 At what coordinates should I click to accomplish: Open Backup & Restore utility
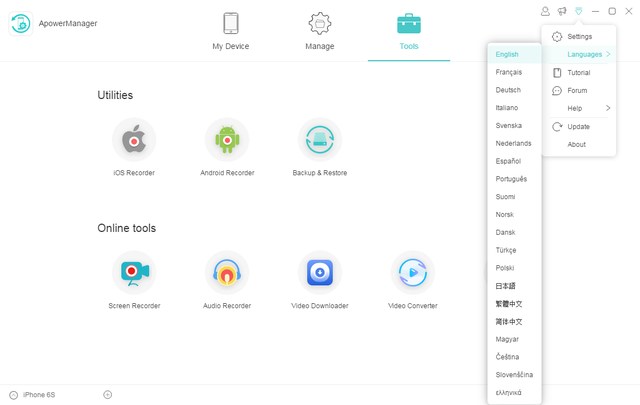(x=319, y=141)
